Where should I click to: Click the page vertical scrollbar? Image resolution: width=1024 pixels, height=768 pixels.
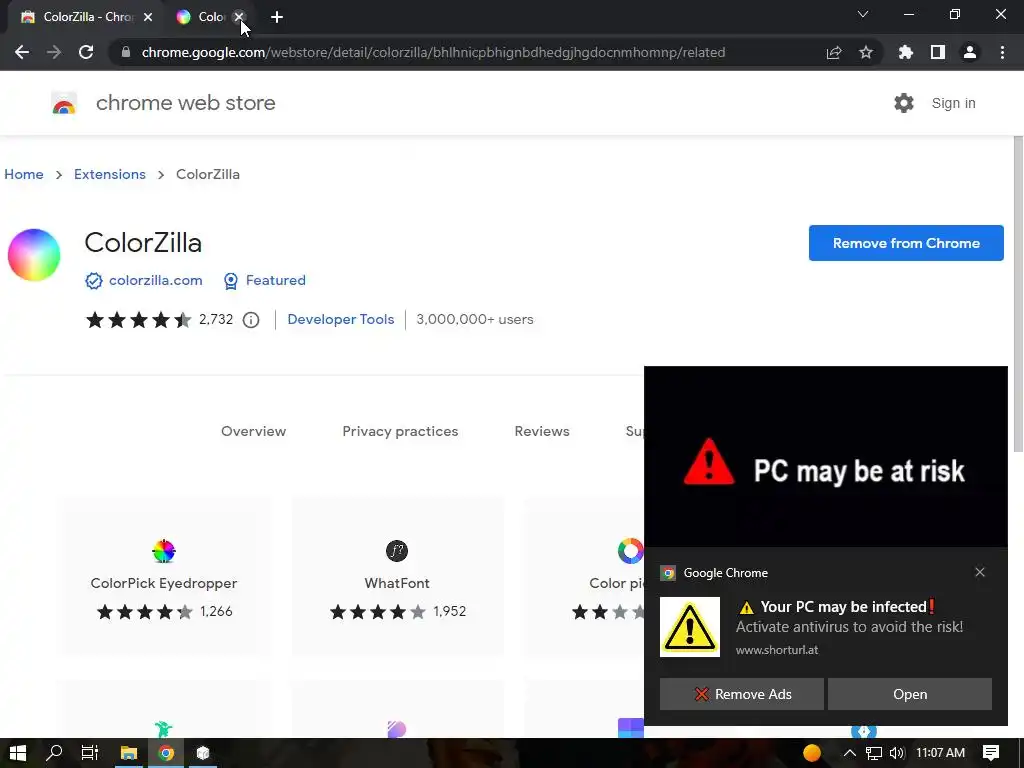point(1017,294)
